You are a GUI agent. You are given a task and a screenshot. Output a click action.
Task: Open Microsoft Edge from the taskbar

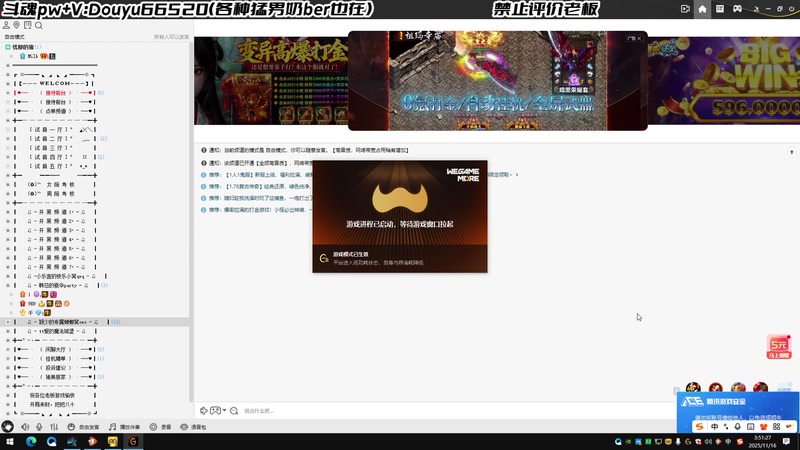pos(31,441)
